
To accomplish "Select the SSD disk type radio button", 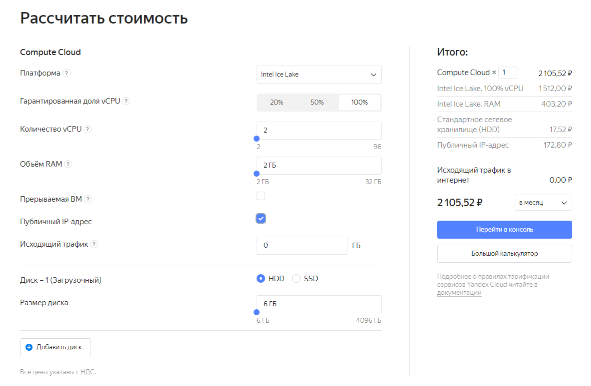I will click(297, 279).
